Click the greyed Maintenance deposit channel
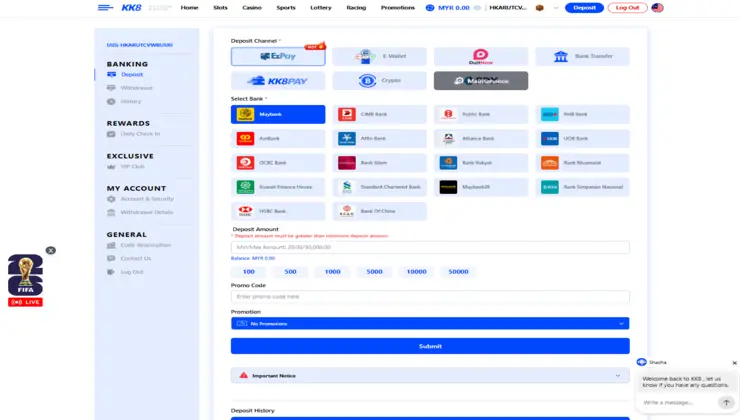740x420 pixels. (x=481, y=81)
